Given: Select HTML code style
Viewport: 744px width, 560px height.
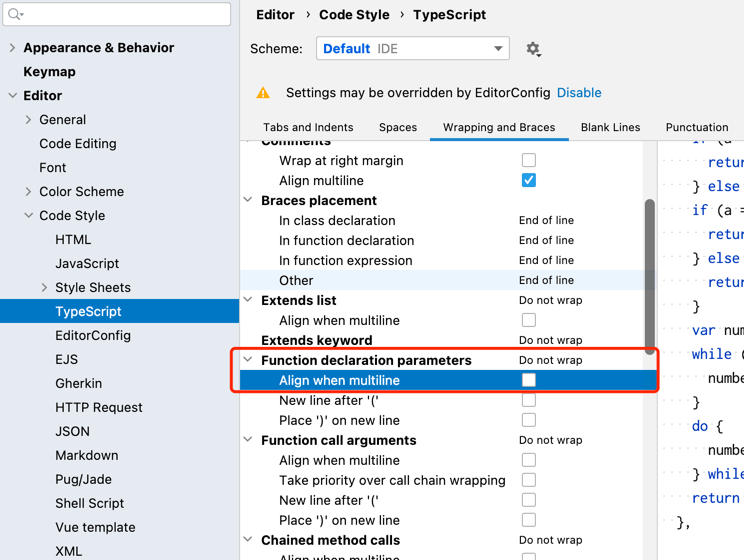Looking at the screenshot, I should pyautogui.click(x=73, y=240).
